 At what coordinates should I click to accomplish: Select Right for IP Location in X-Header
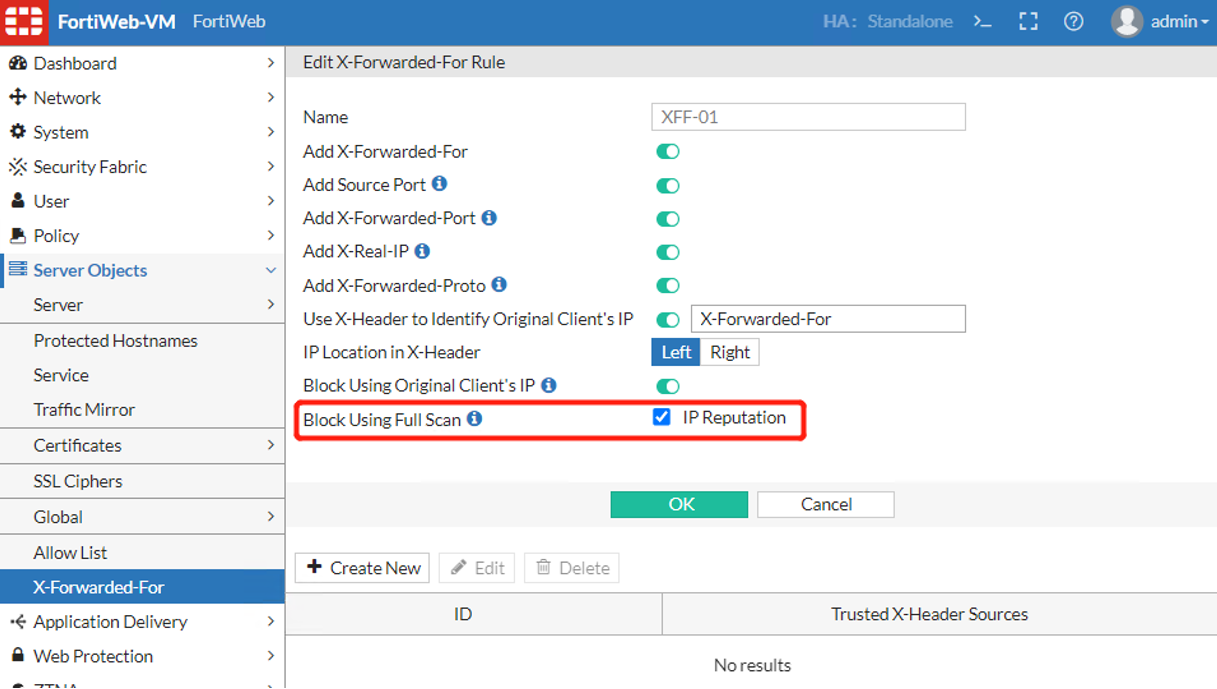731,352
